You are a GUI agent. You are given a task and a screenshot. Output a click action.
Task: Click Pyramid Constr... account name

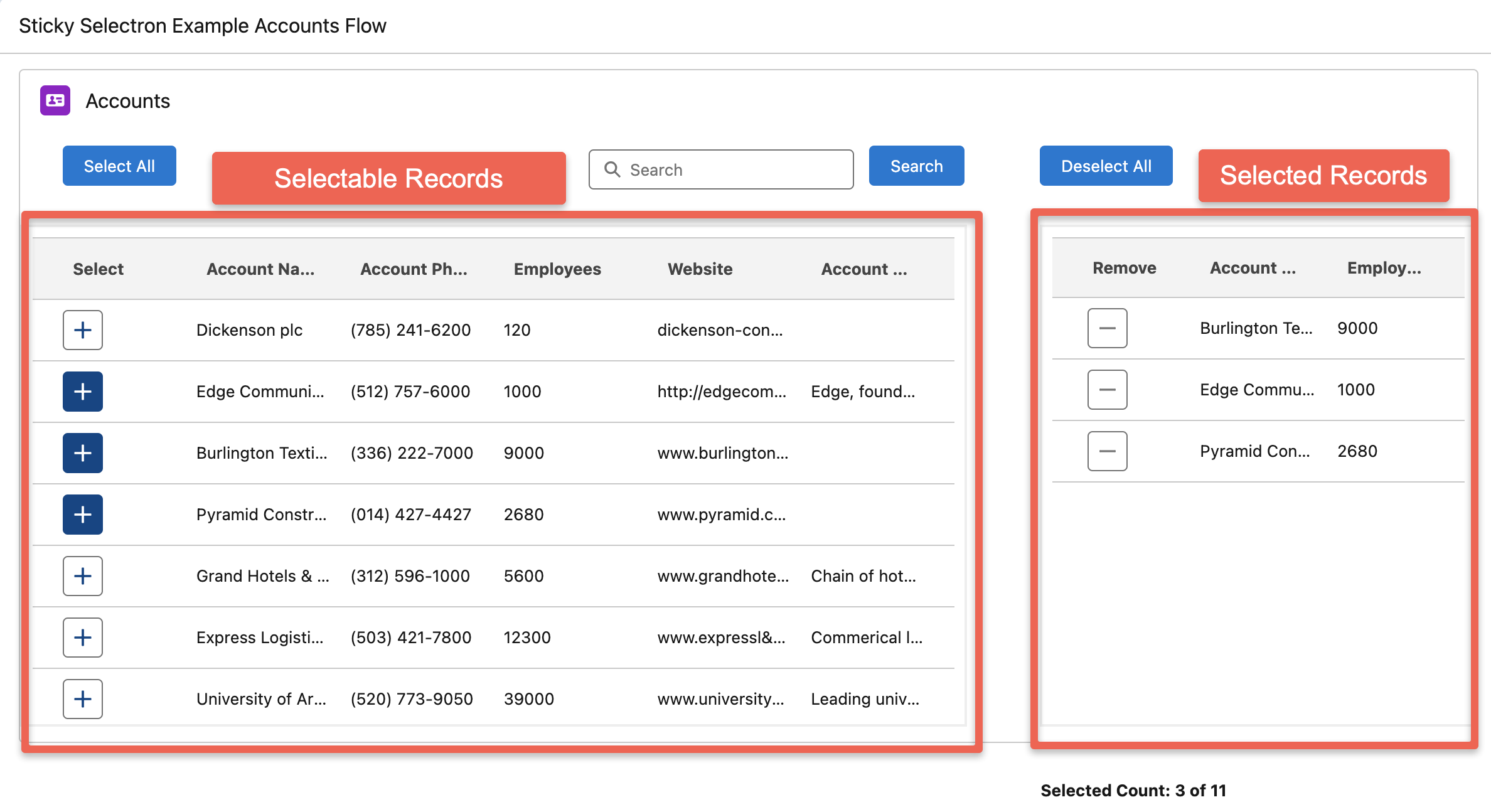coord(262,515)
